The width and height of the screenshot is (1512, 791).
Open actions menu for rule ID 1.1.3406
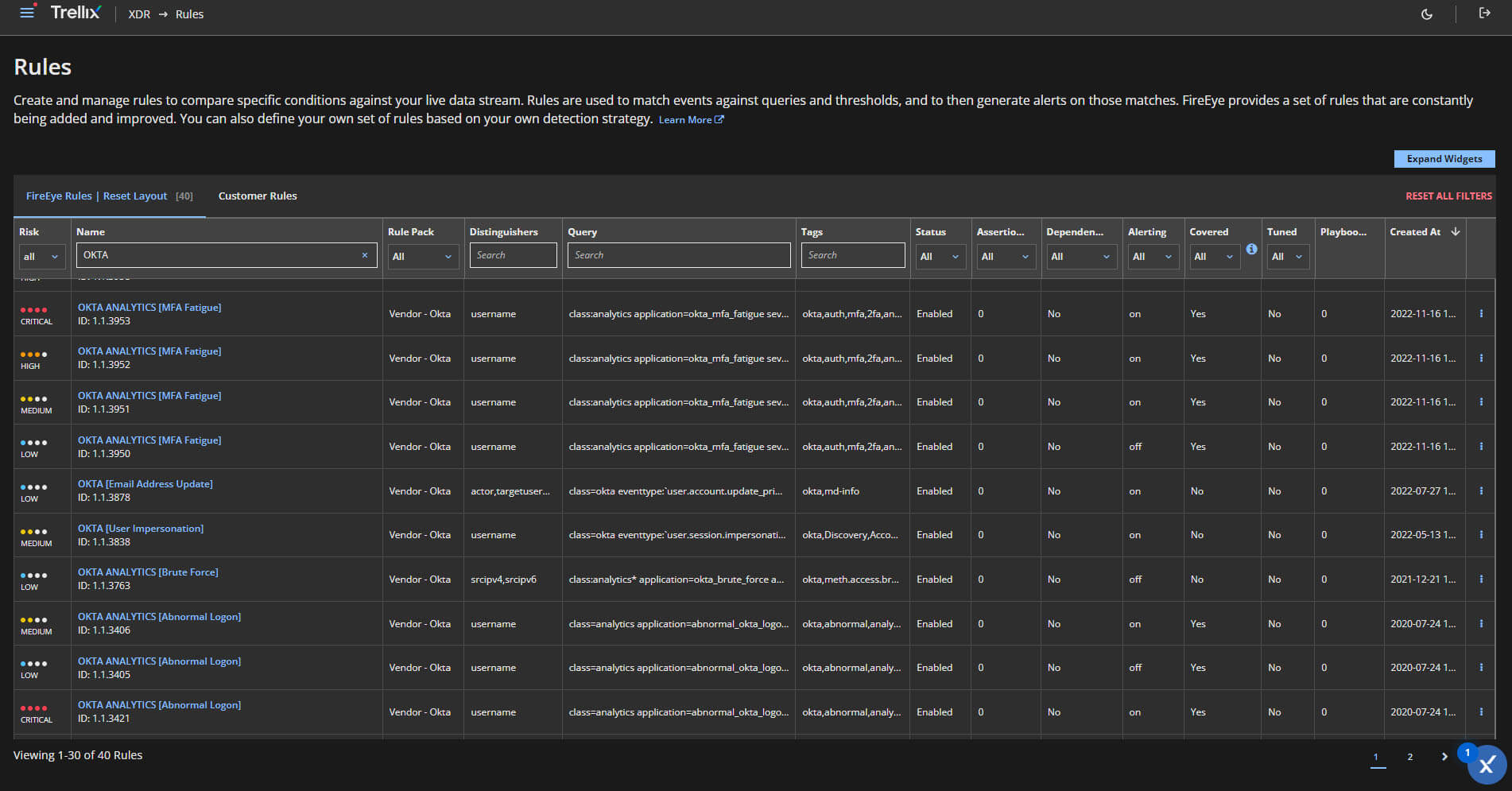[1481, 624]
